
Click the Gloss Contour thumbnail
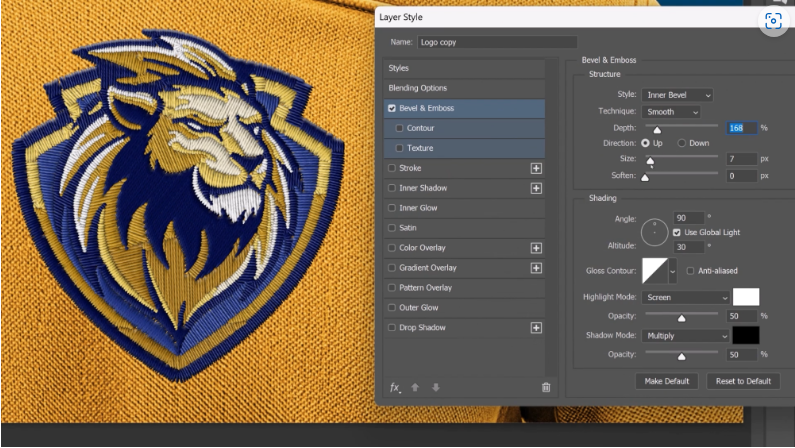tap(655, 271)
